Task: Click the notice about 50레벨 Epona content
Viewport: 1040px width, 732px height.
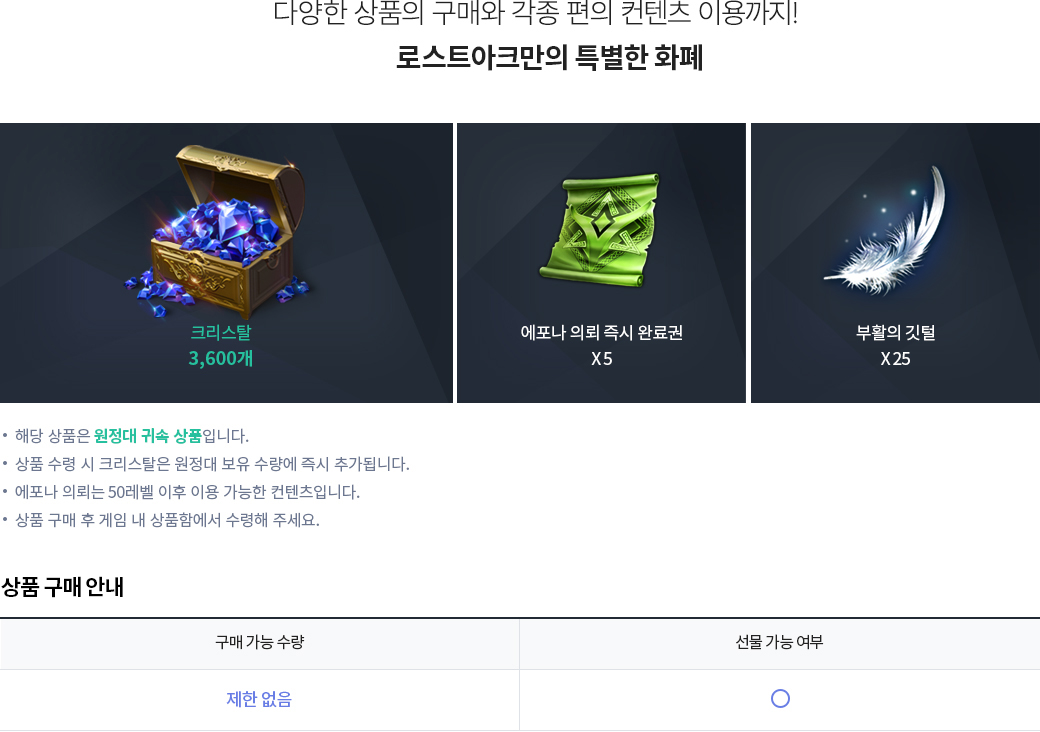Action: 187,492
